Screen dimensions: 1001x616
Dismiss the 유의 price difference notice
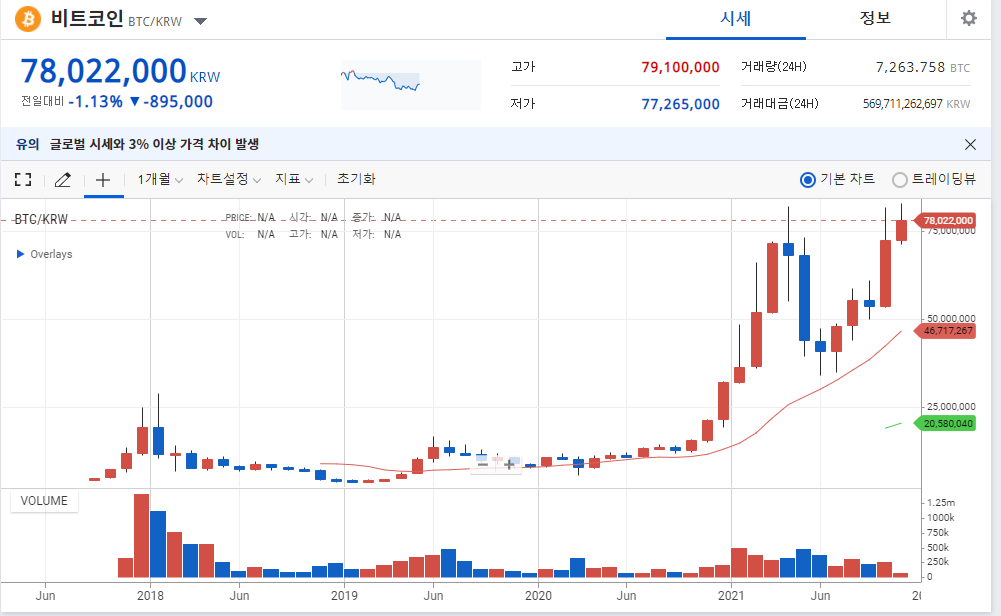pyautogui.click(x=970, y=144)
